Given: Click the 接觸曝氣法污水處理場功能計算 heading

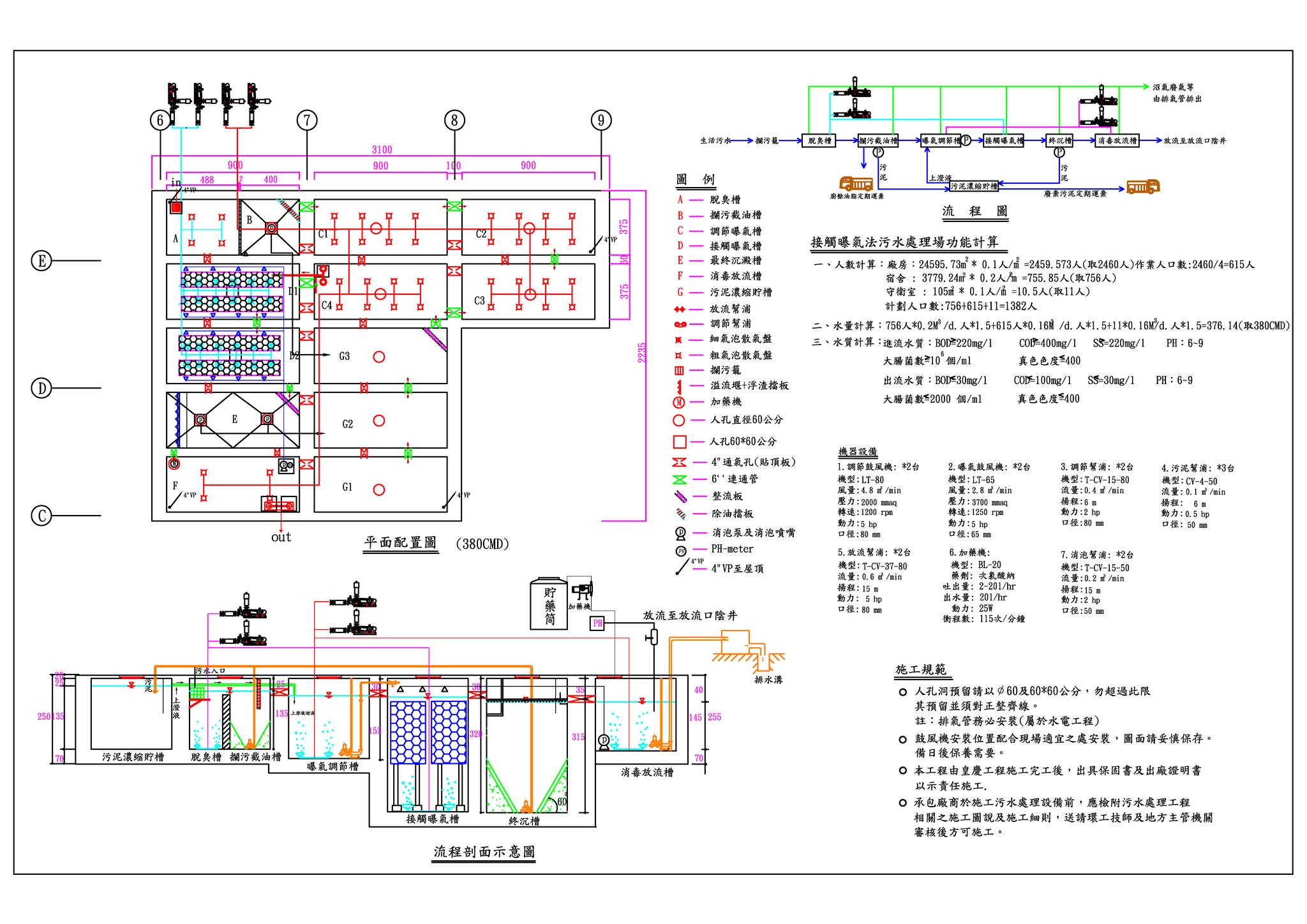Looking at the screenshot, I should tap(905, 242).
